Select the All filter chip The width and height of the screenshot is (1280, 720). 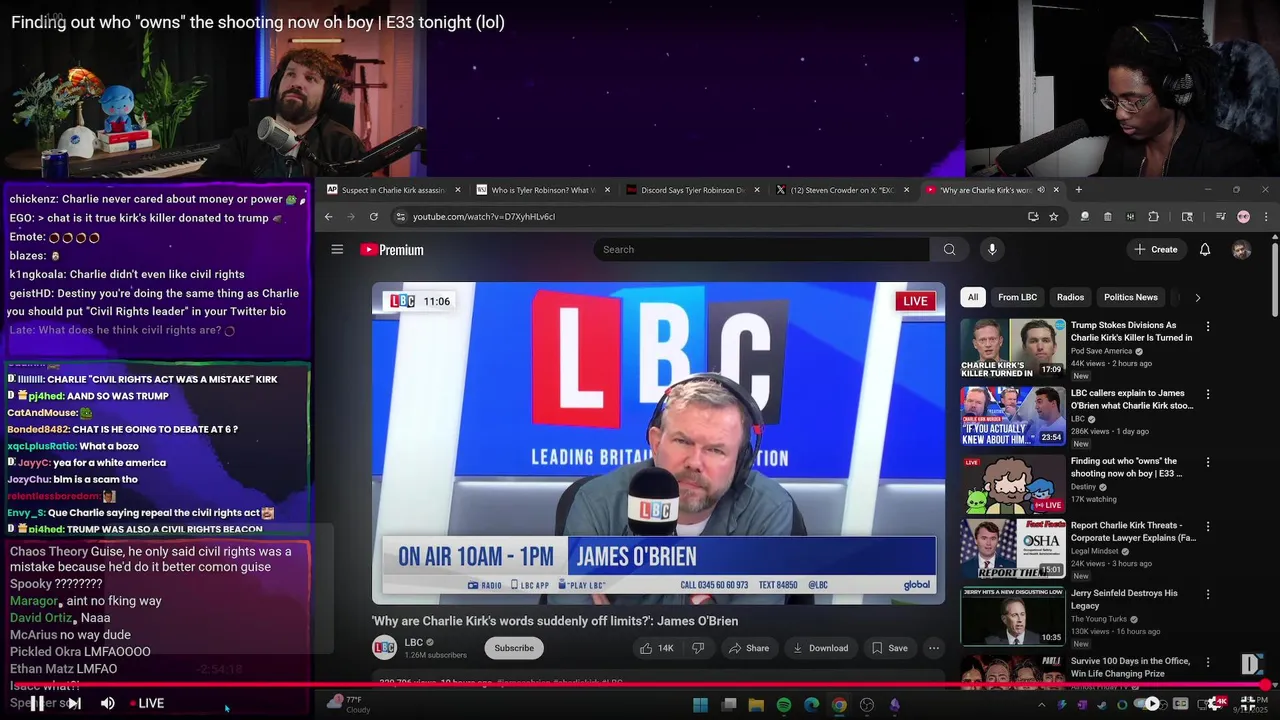(x=972, y=297)
